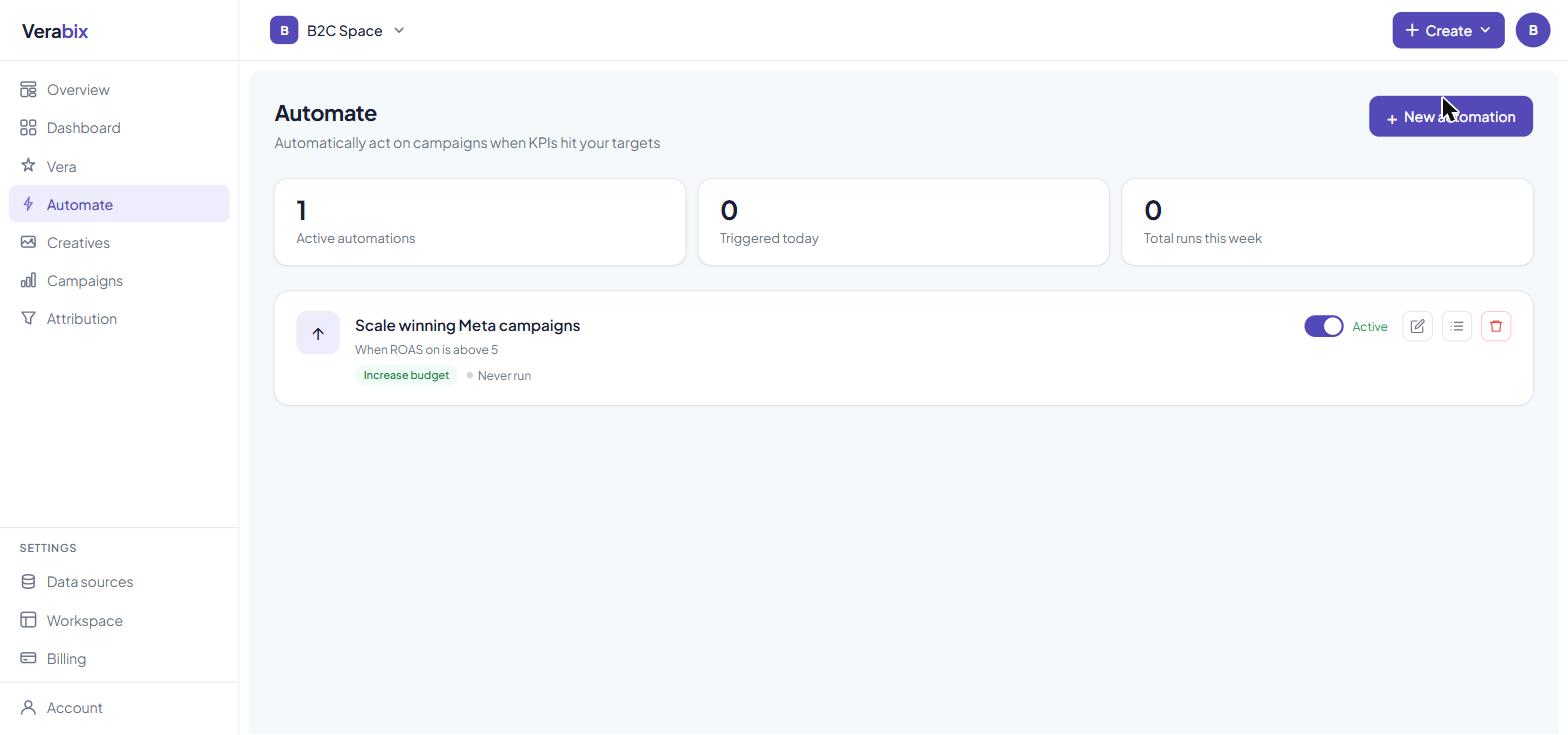Delete the Scale winning Meta campaigns automation
The height and width of the screenshot is (735, 1568).
tap(1496, 326)
